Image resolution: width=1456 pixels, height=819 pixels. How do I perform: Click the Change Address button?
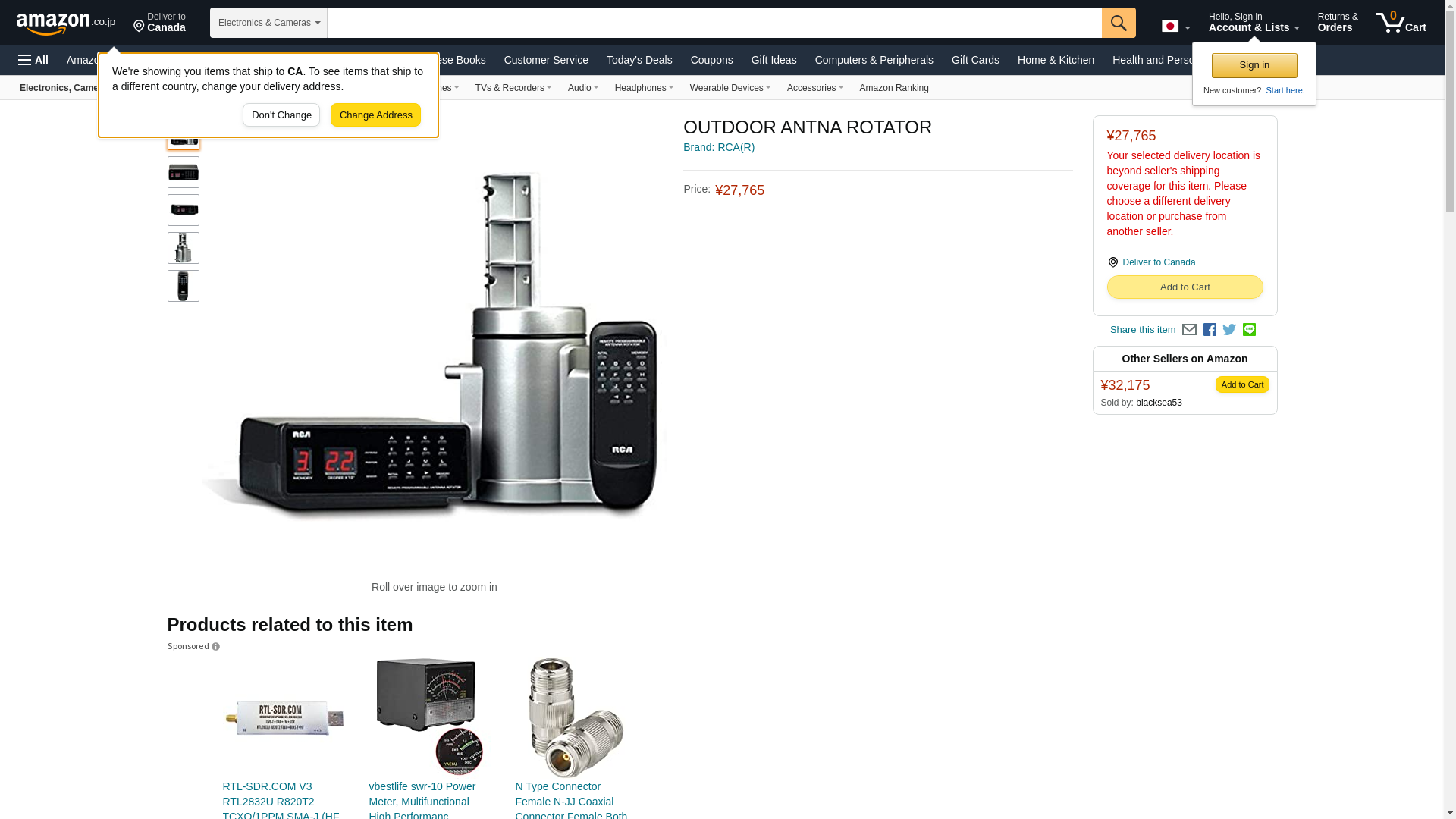pos(375,115)
